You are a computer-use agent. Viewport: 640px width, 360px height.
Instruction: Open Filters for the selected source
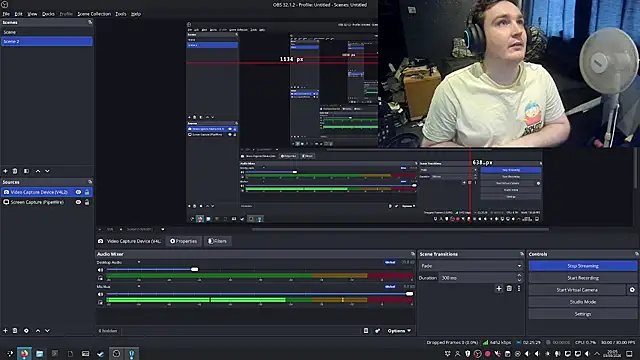click(x=218, y=241)
